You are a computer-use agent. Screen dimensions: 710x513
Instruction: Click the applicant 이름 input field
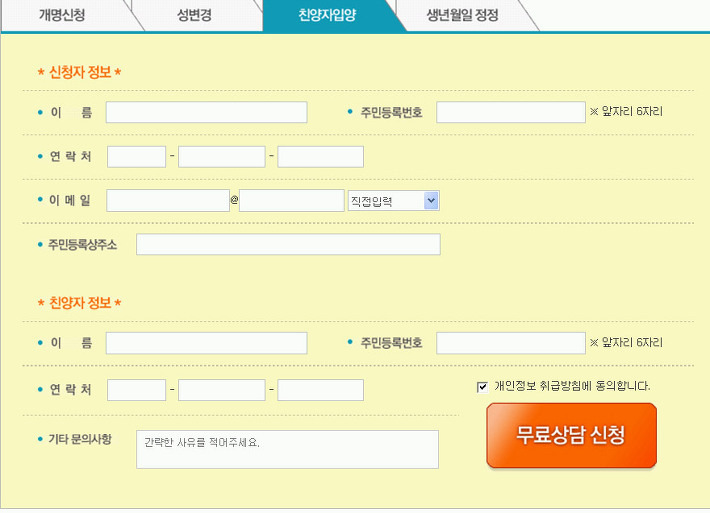click(206, 112)
